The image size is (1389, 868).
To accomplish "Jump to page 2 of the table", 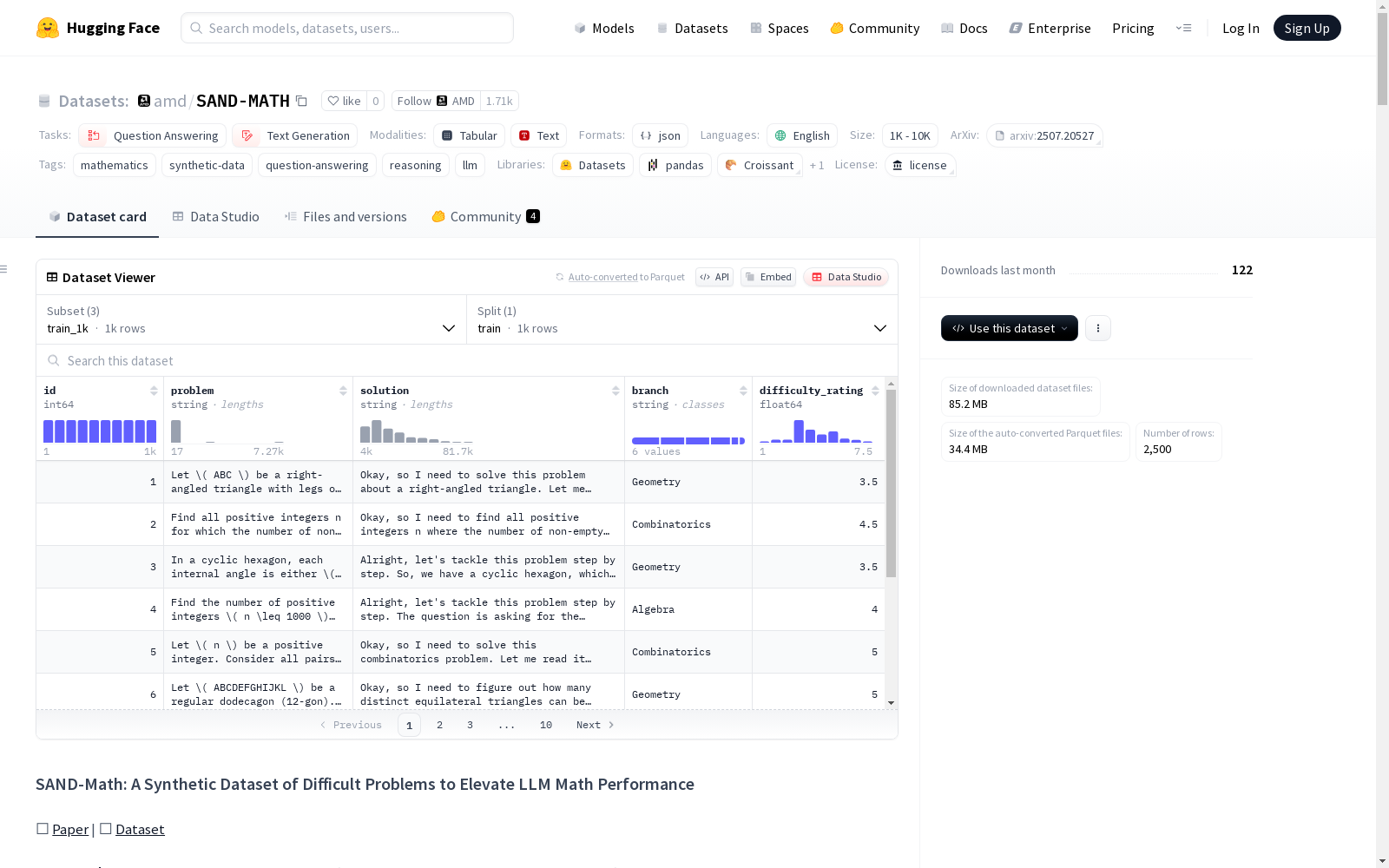I will (440, 725).
